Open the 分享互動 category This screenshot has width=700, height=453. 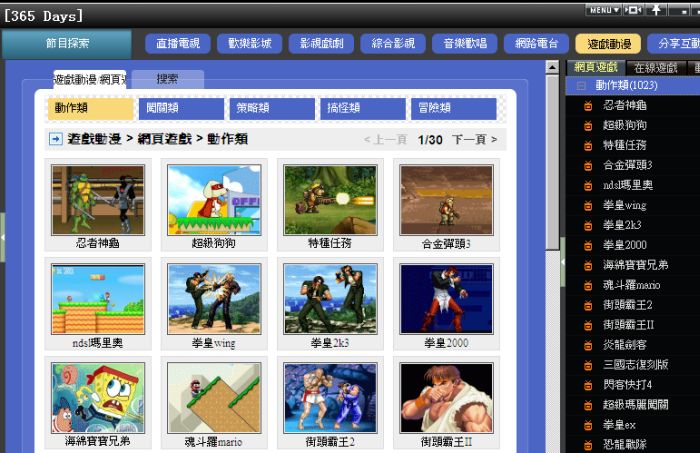[x=676, y=44]
